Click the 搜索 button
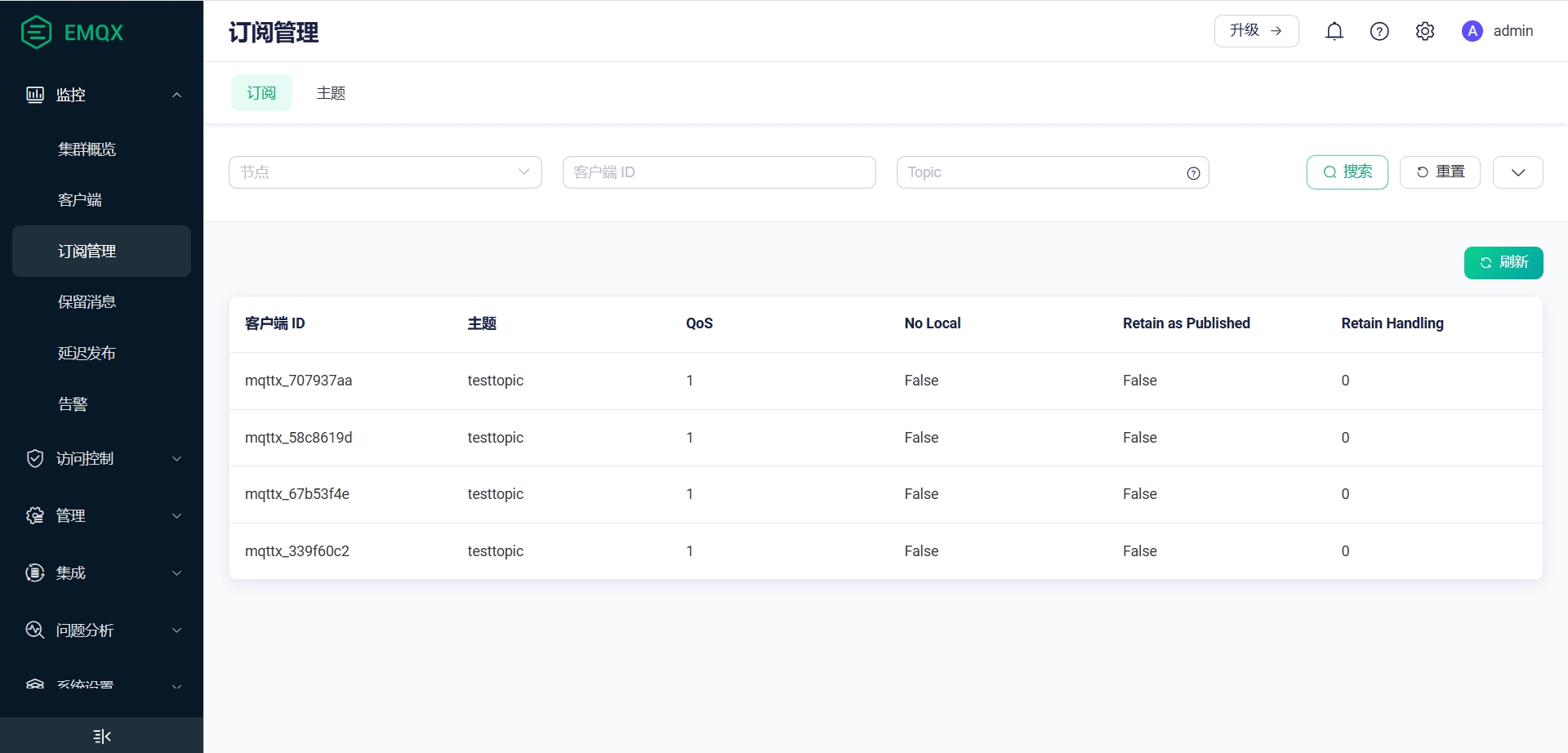Viewport: 1568px width, 753px height. pos(1347,172)
